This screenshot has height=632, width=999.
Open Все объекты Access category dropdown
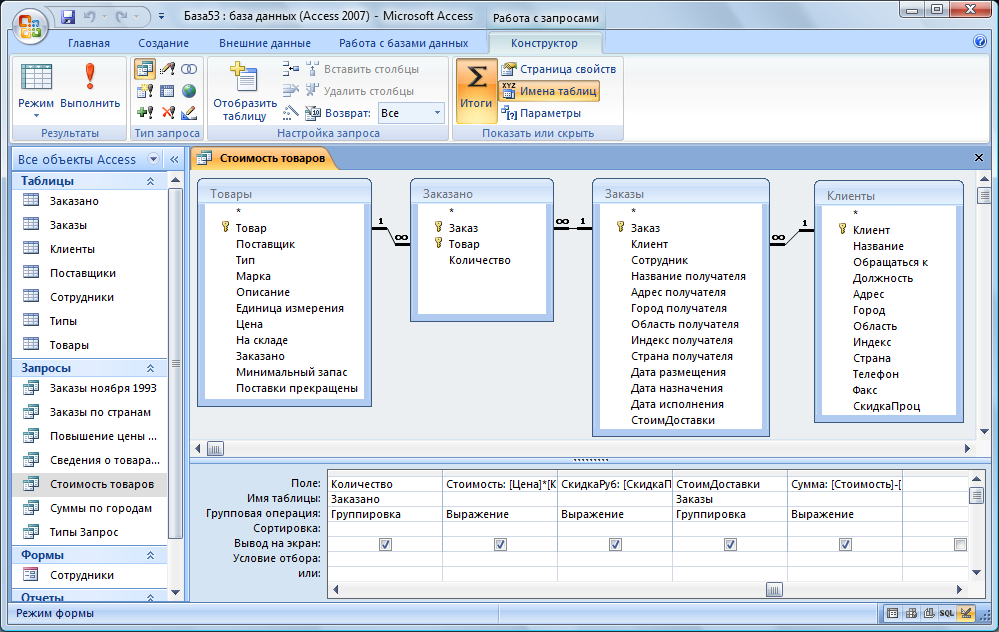pyautogui.click(x=153, y=159)
